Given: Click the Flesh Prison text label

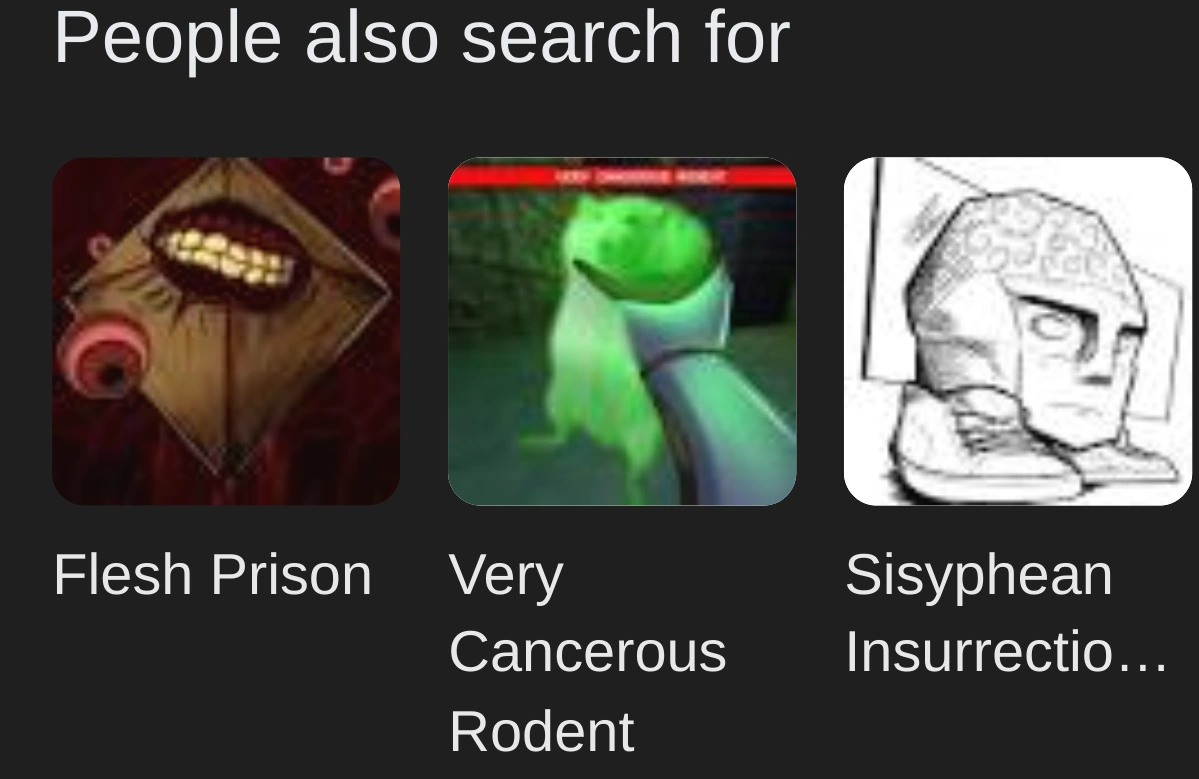Looking at the screenshot, I should [213, 575].
